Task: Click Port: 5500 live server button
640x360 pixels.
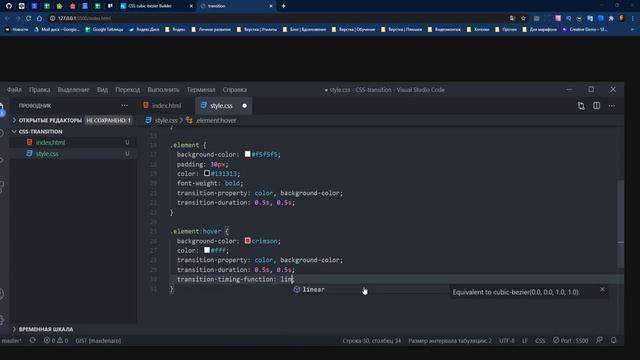Action: coord(571,340)
